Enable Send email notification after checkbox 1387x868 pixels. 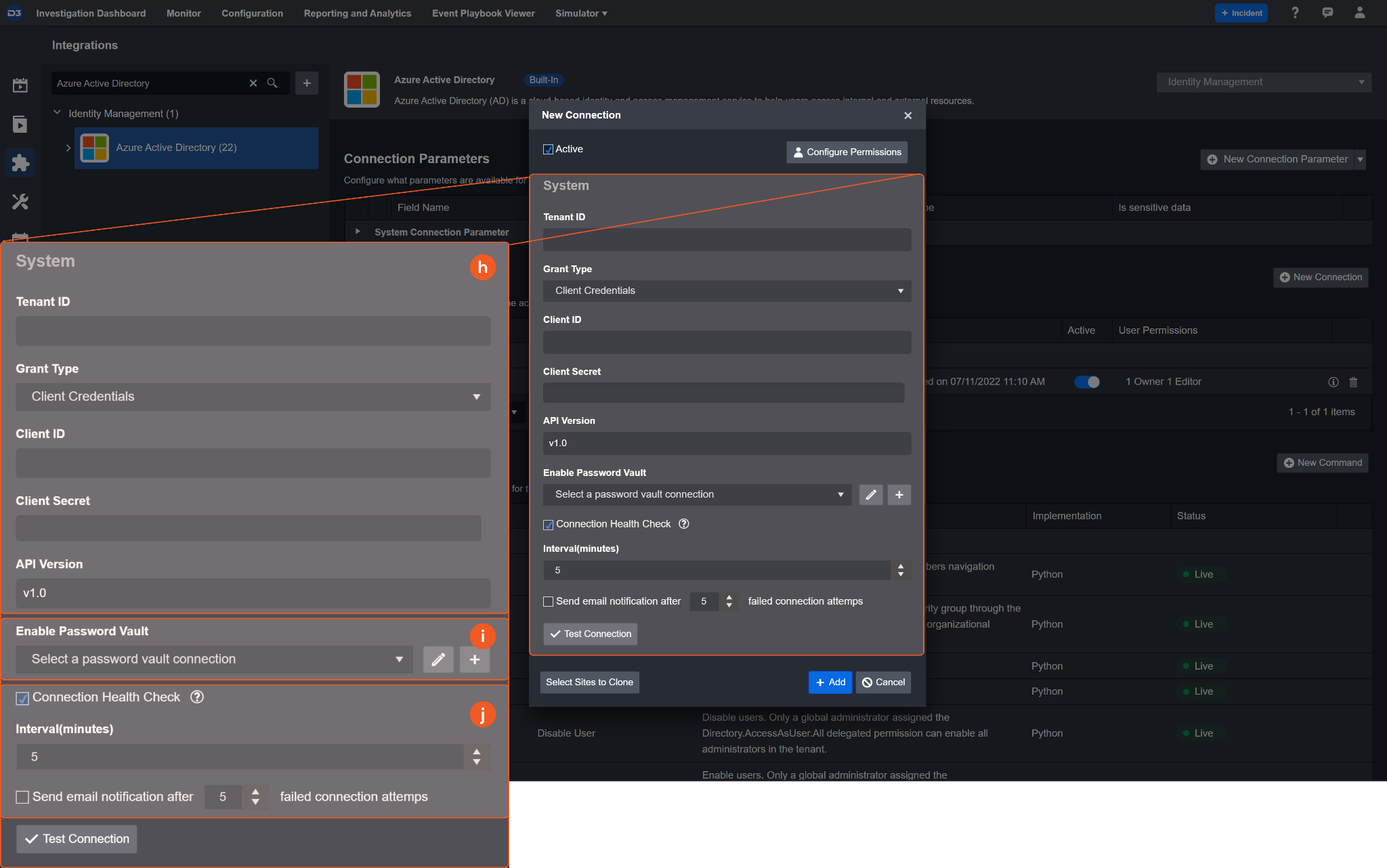[x=549, y=601]
